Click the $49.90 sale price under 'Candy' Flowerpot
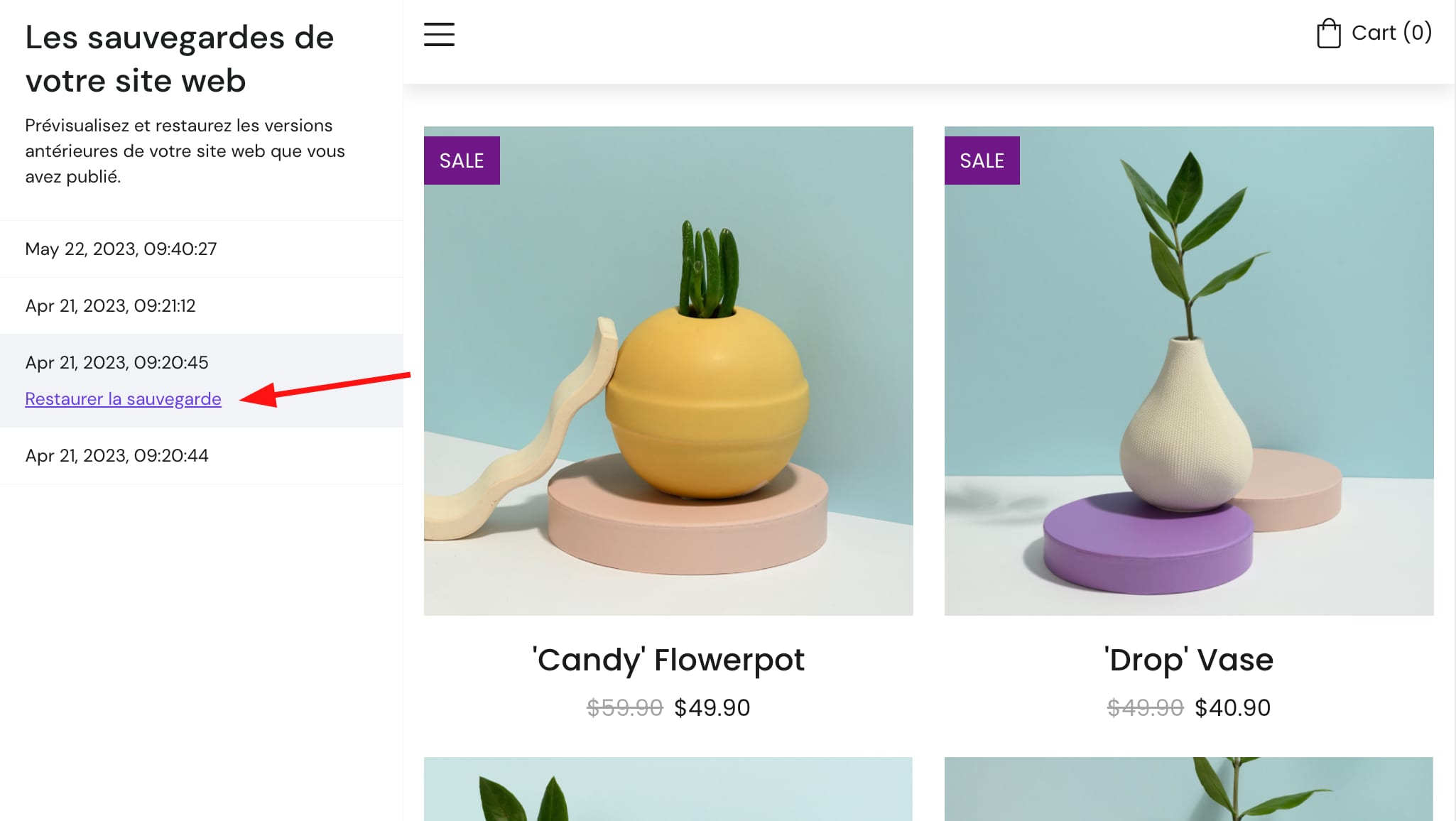 712,707
